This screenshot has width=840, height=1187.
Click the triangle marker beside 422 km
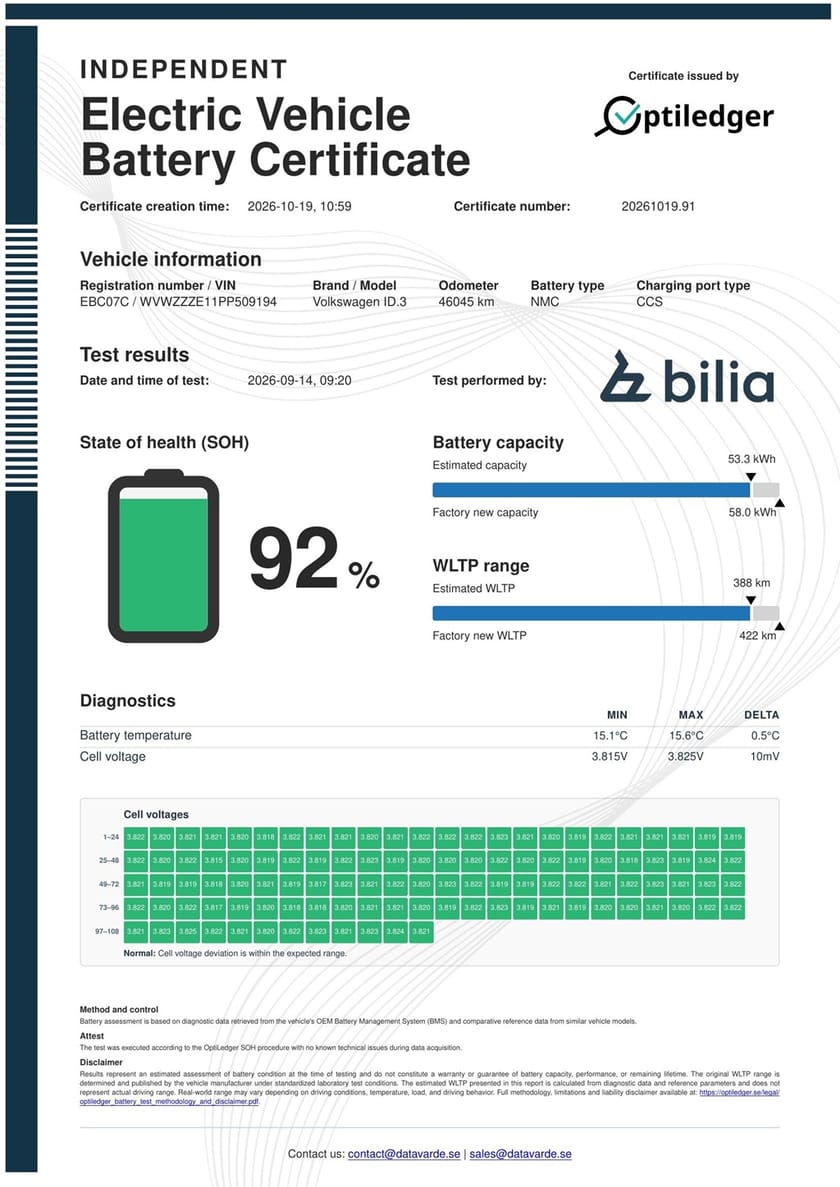(779, 627)
